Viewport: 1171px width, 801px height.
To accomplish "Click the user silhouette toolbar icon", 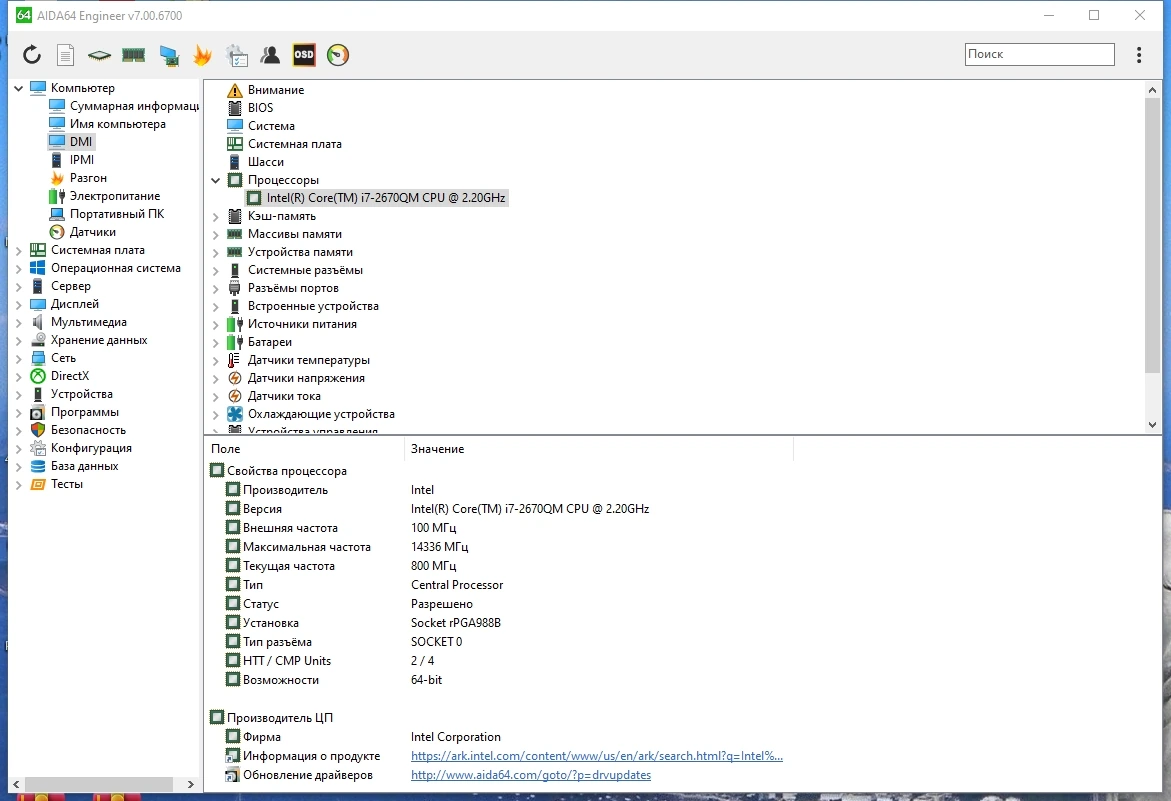I will click(x=270, y=54).
